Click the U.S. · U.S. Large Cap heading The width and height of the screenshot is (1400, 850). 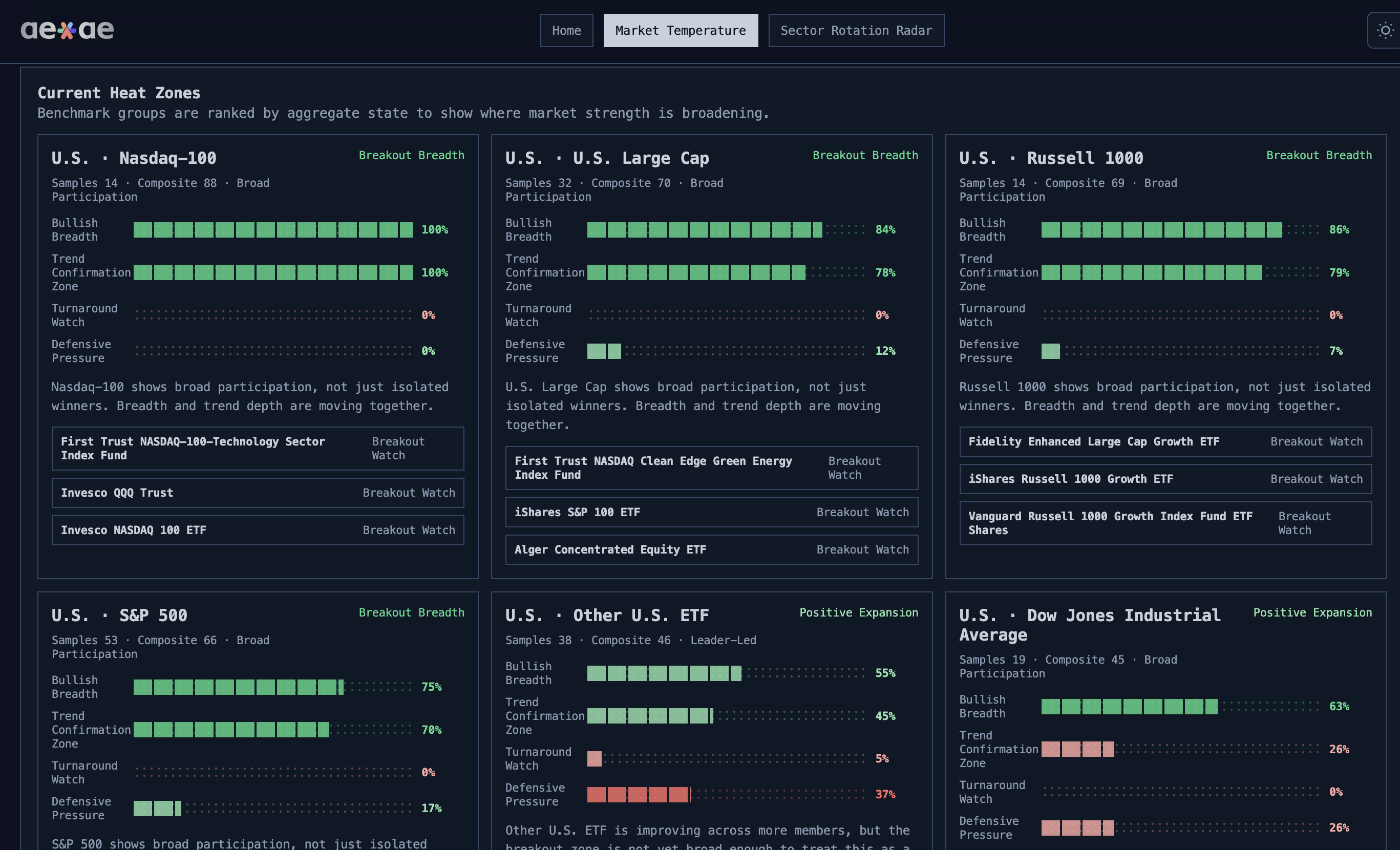point(607,158)
